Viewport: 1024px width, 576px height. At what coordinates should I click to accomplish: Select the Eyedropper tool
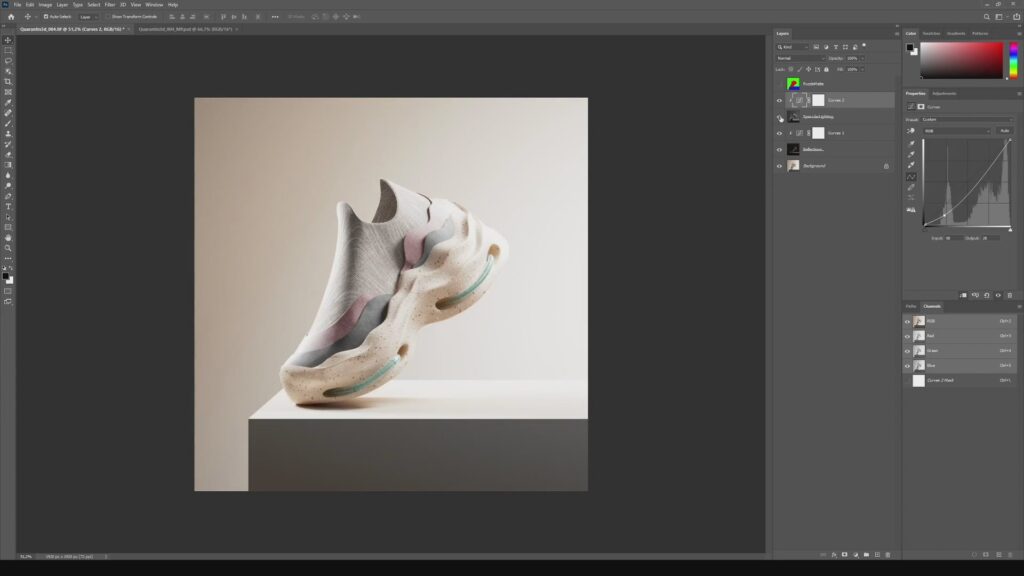[8, 103]
